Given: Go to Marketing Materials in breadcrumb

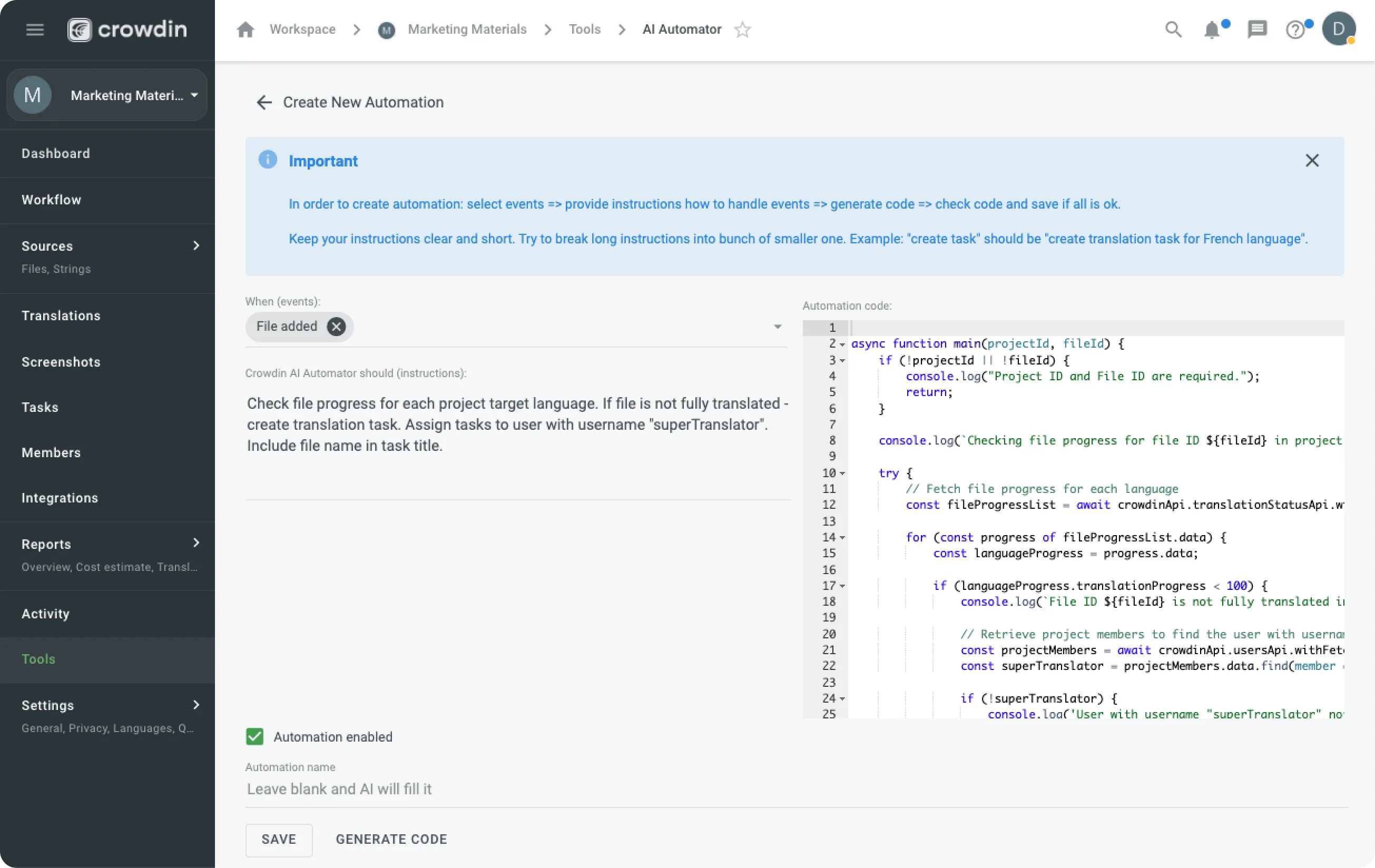Looking at the screenshot, I should (x=467, y=29).
